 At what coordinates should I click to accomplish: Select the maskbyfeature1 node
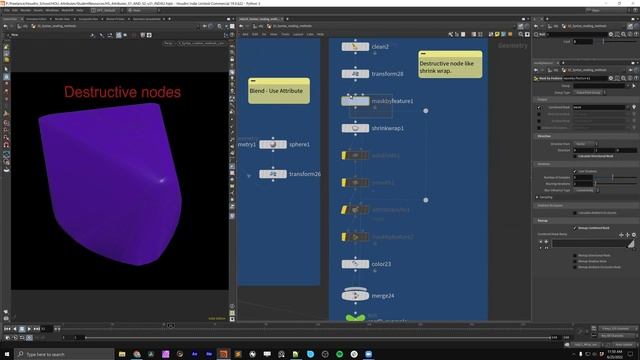tap(355, 101)
